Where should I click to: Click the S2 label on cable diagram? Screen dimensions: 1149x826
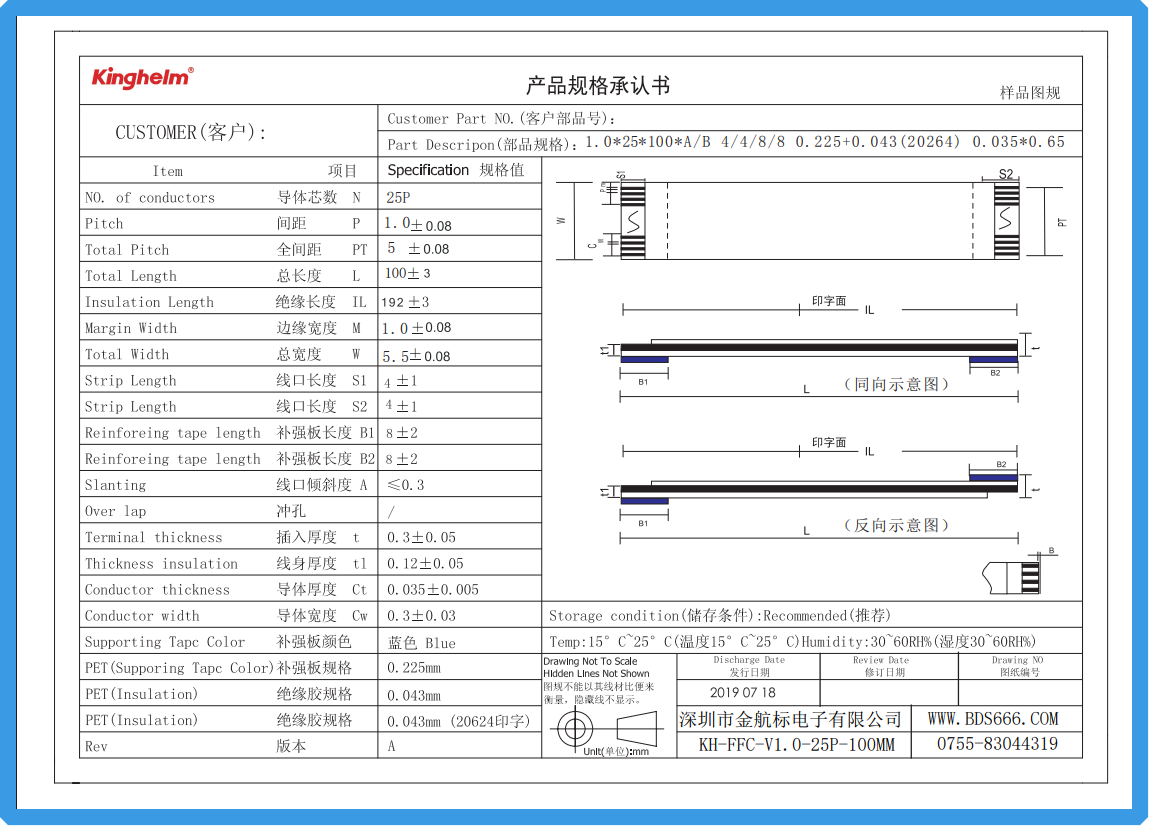click(x=1006, y=174)
